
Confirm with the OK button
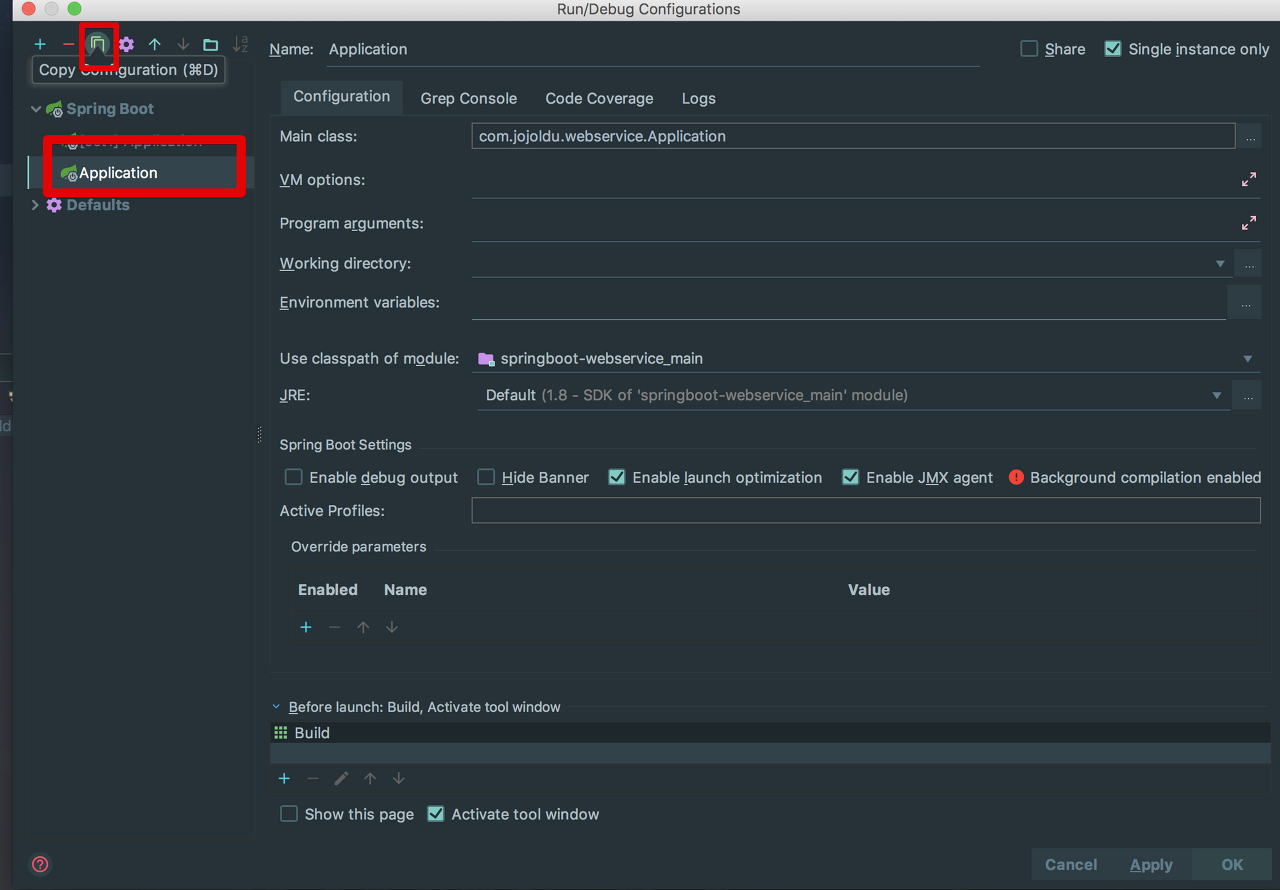[x=1232, y=865]
